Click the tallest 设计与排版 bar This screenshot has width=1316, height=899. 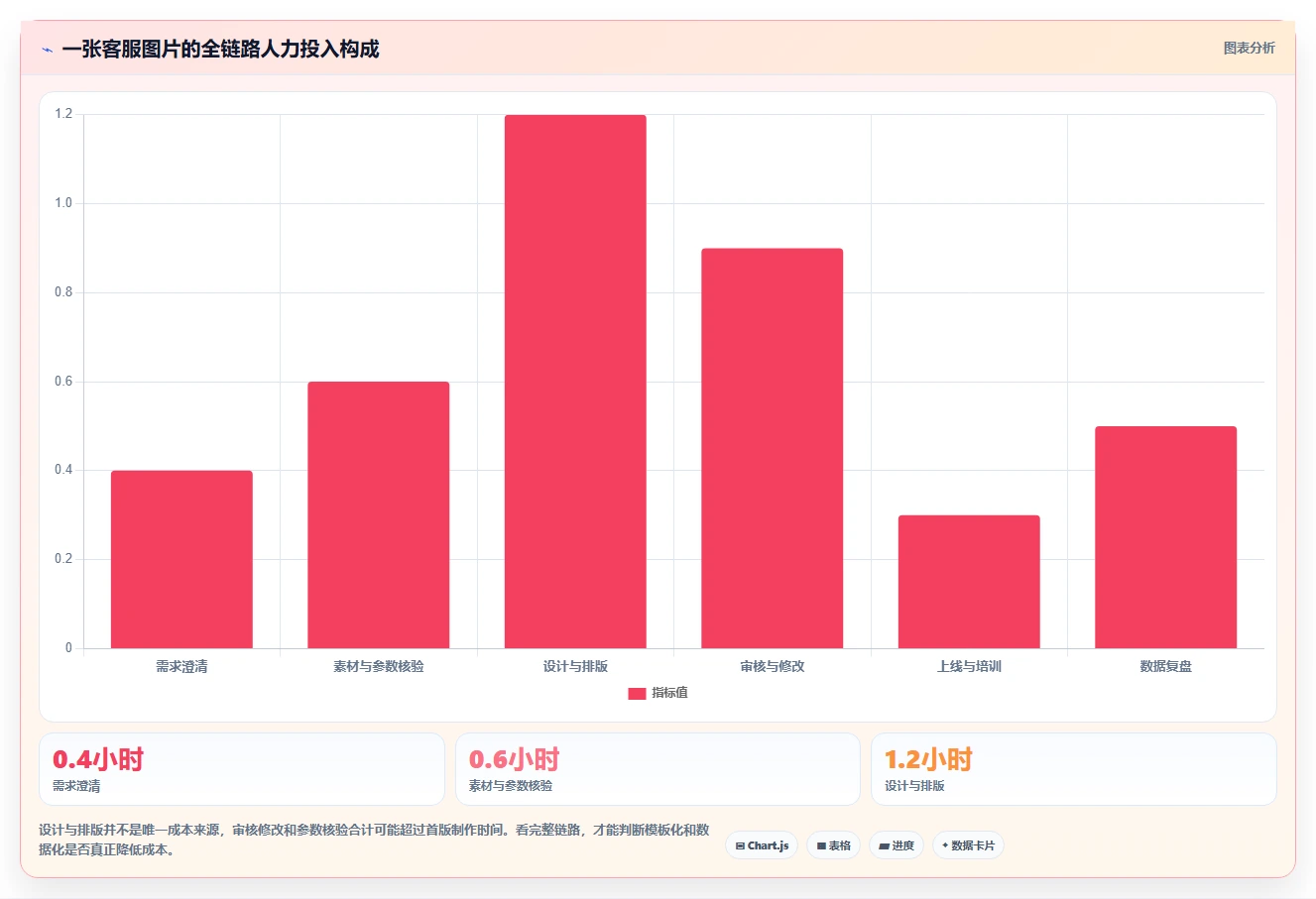click(575, 382)
